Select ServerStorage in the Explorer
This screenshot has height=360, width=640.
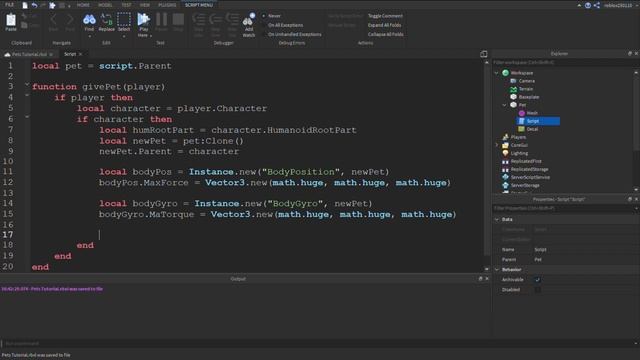[x=525, y=185]
